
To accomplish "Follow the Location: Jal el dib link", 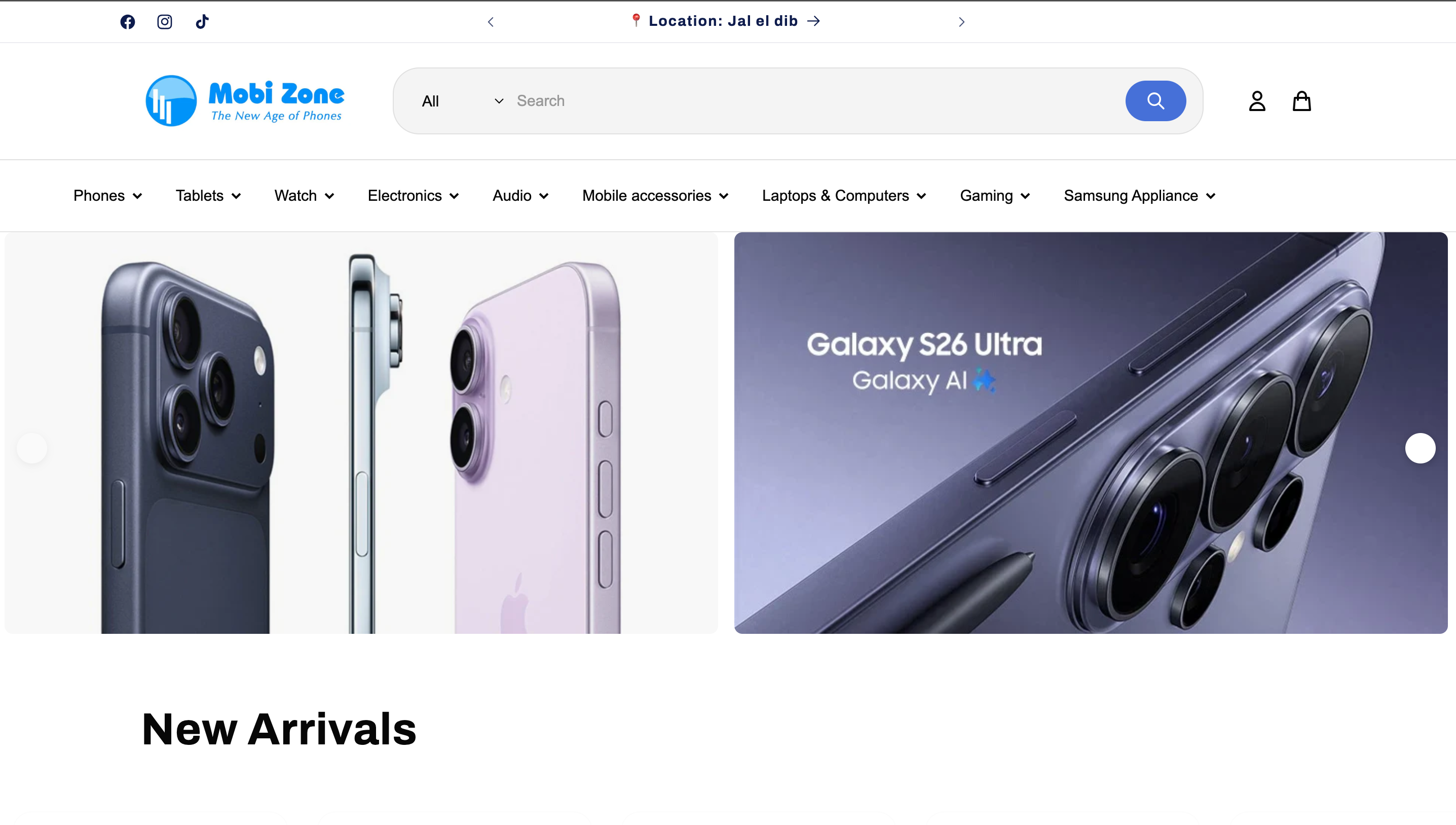I will pyautogui.click(x=725, y=21).
